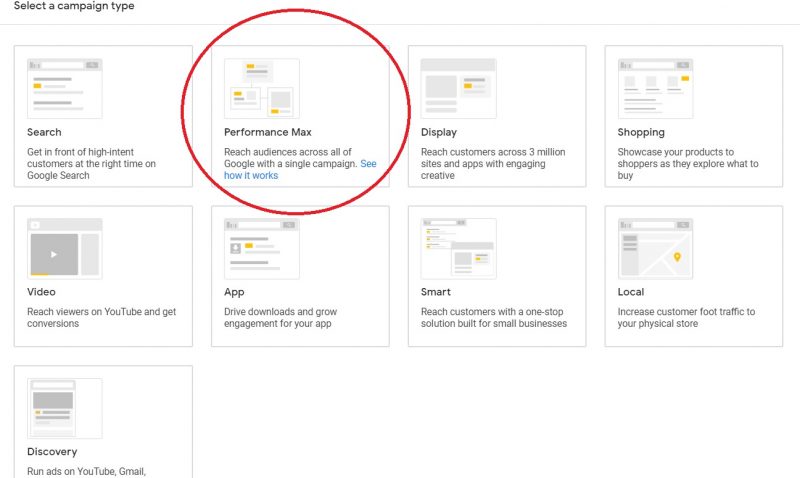800x478 pixels.
Task: Choose the 'App' campaign title
Action: pyautogui.click(x=234, y=292)
